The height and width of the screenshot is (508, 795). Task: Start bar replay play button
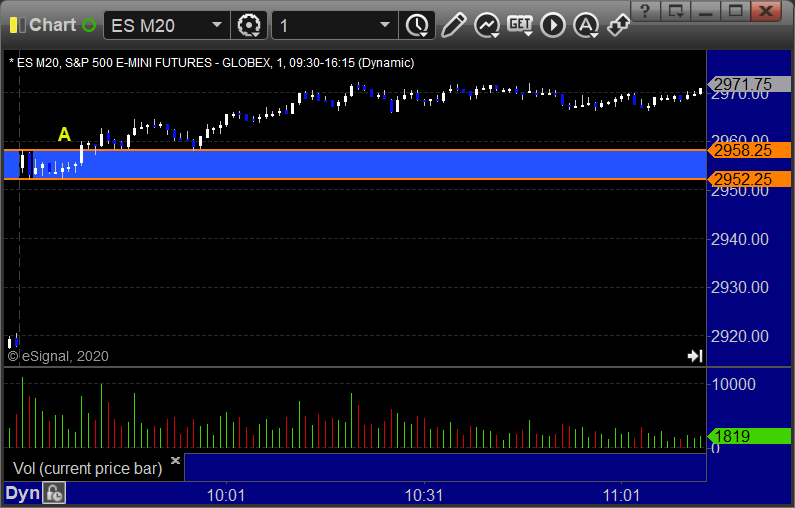click(553, 25)
